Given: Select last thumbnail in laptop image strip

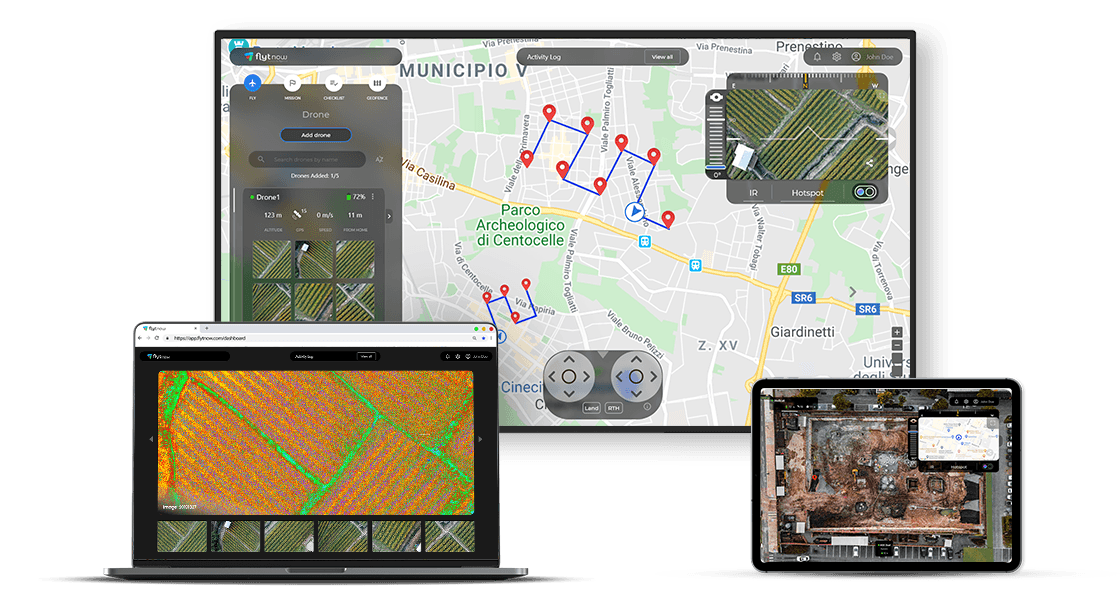Looking at the screenshot, I should click(450, 536).
